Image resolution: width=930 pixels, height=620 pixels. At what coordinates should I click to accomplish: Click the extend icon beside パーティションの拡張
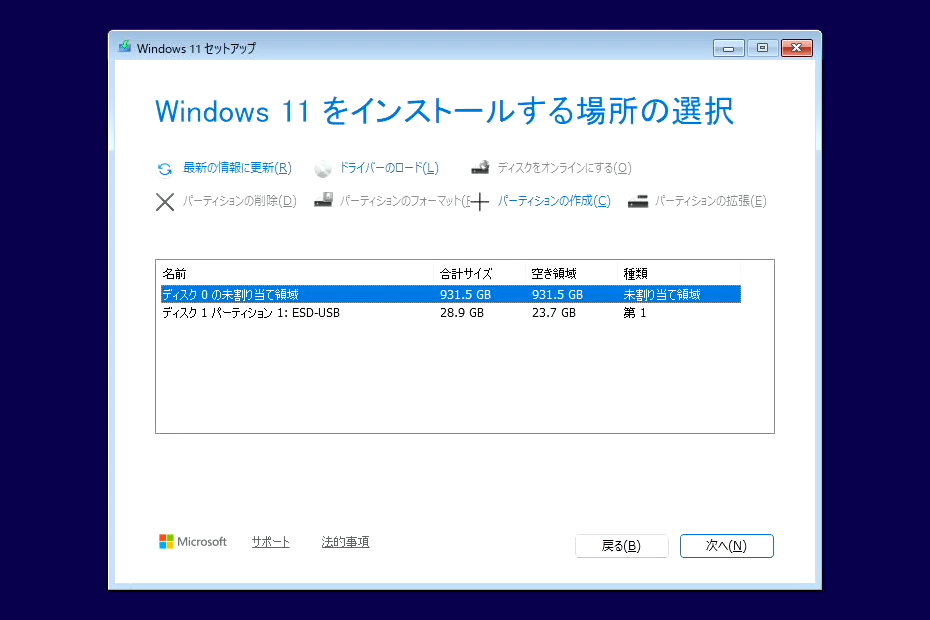(638, 199)
